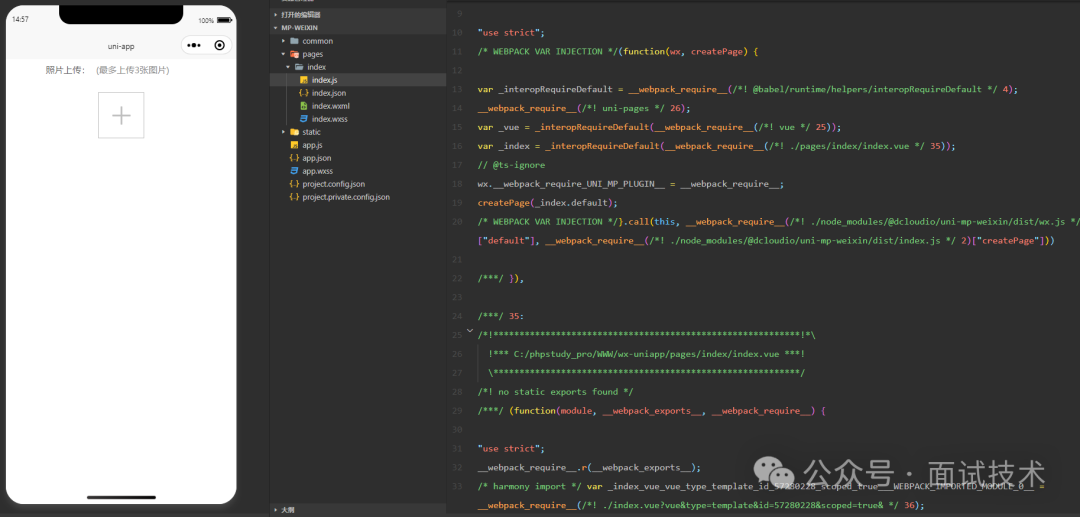Click the app.json braces icon

click(x=294, y=158)
